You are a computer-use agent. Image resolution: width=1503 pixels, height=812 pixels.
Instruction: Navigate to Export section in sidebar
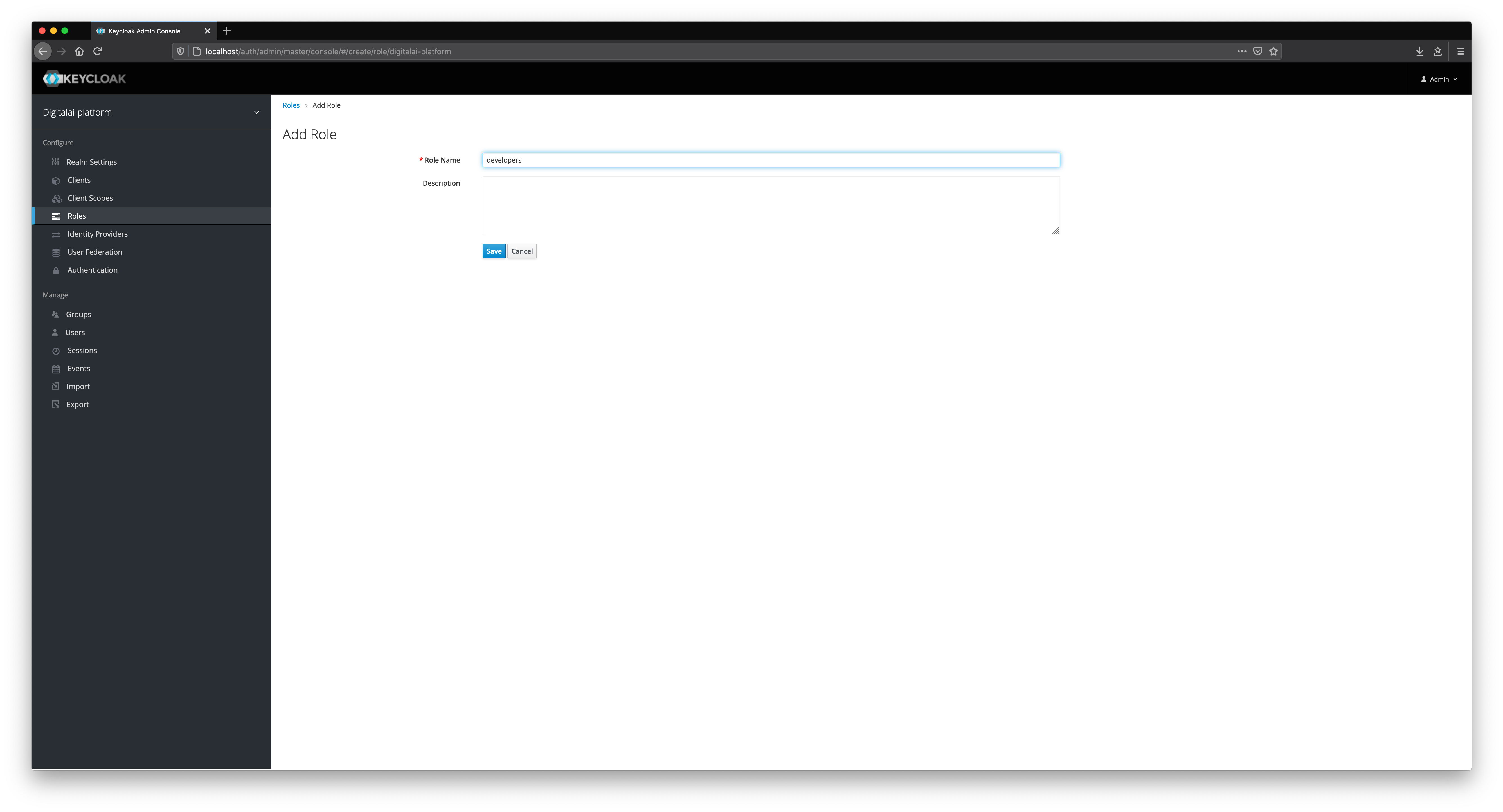tap(78, 404)
